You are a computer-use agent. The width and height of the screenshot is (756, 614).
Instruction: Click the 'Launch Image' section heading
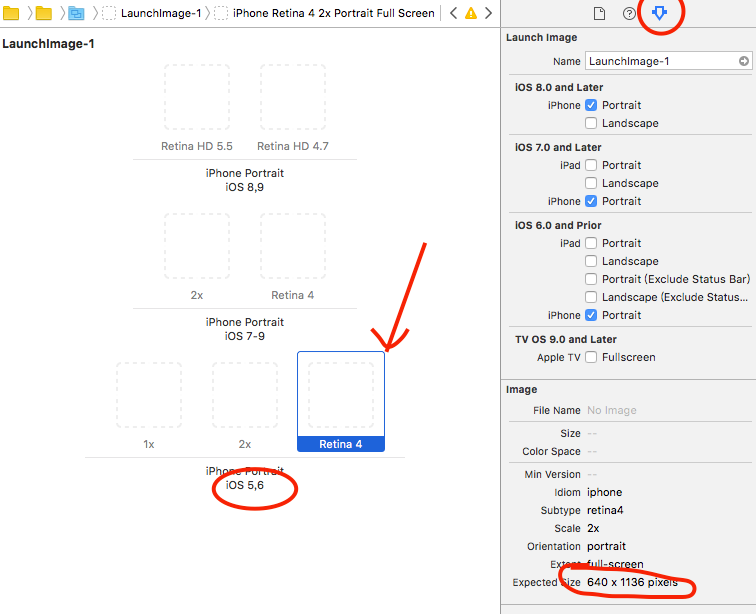tap(541, 38)
